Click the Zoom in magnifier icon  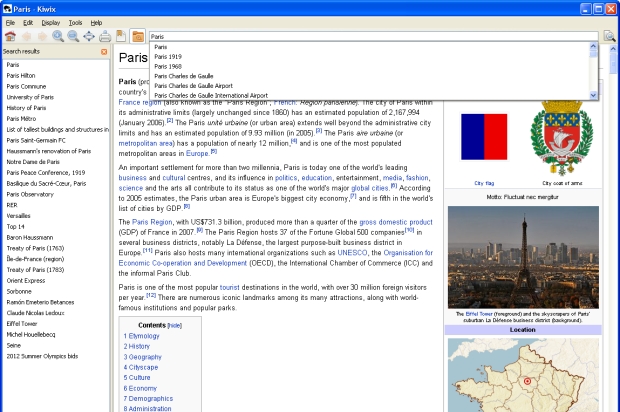[x=57, y=36]
